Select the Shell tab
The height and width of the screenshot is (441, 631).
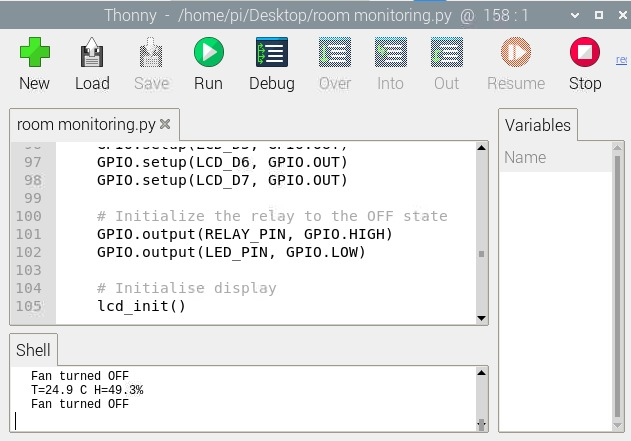tap(33, 350)
